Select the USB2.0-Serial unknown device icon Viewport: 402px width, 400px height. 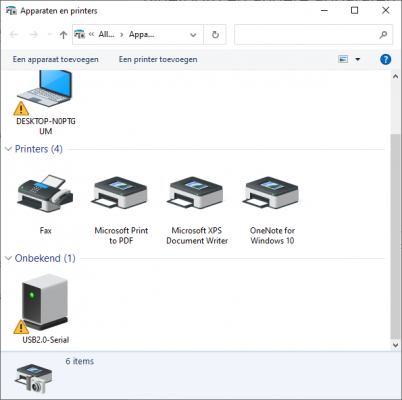tap(44, 302)
